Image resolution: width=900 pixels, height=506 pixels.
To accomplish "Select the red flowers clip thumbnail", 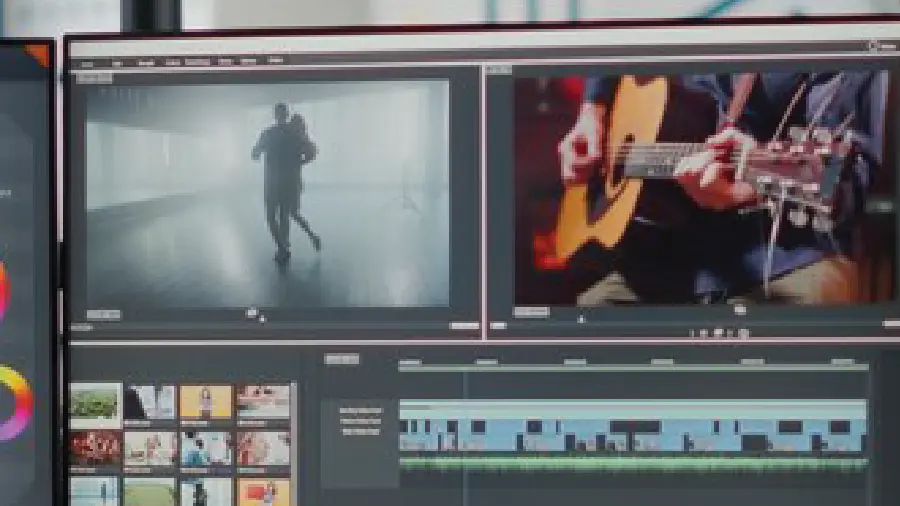I will pyautogui.click(x=95, y=448).
